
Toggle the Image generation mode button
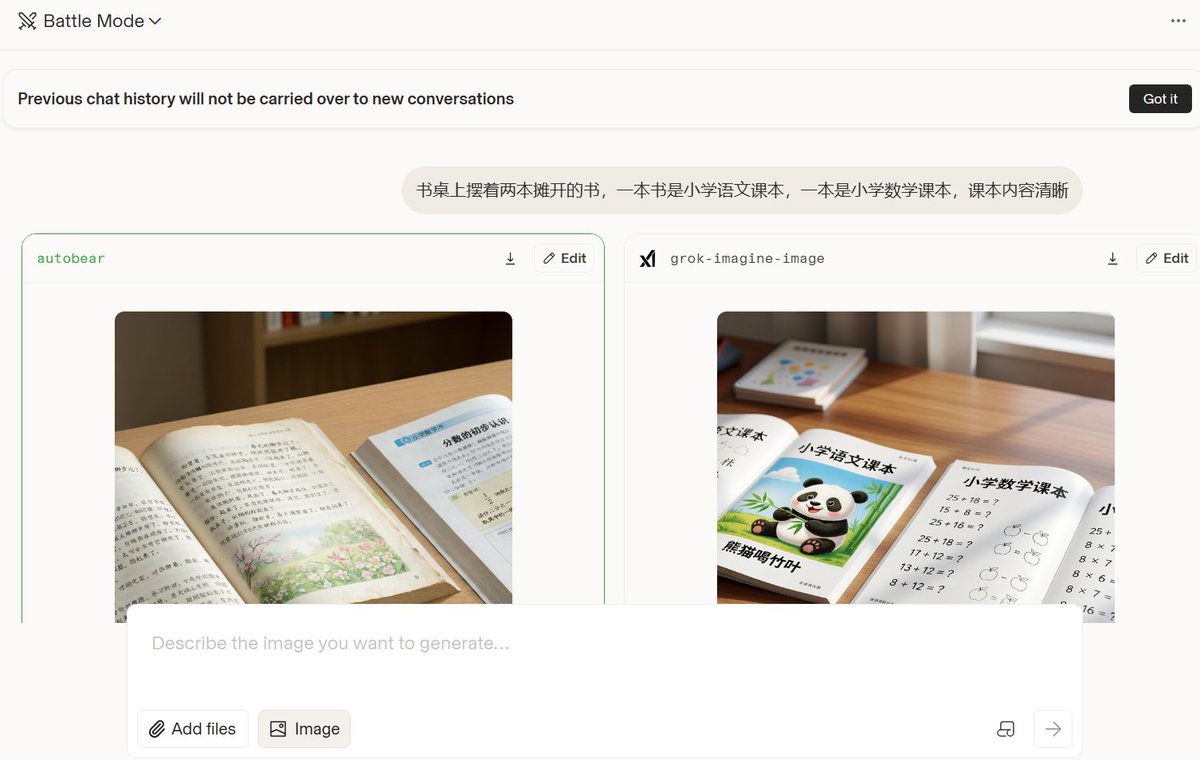point(304,729)
